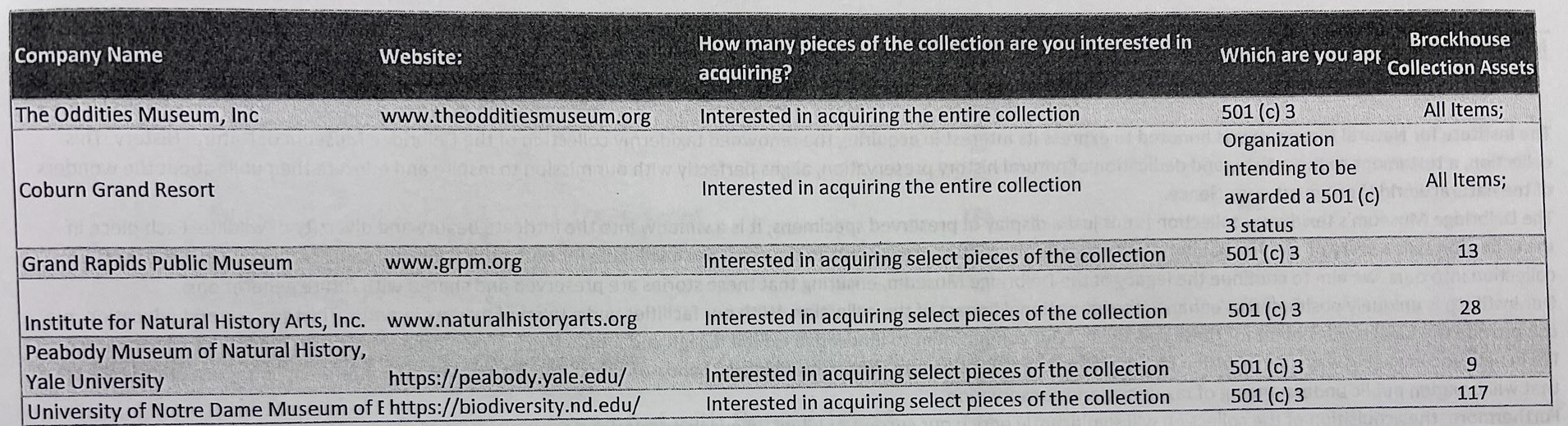Select the Peabody Museum of Natural History cell
The height and width of the screenshot is (426, 1568).
[195, 366]
